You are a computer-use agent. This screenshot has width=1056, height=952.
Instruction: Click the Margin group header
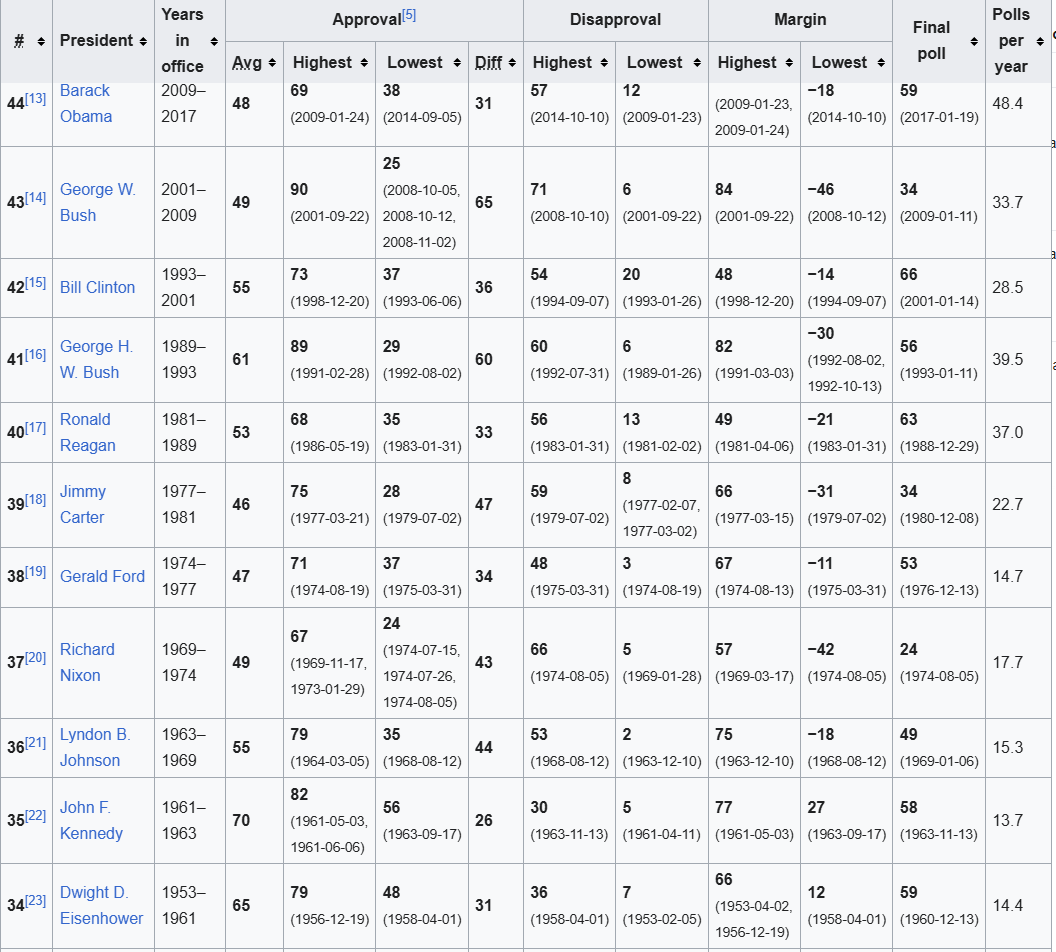(x=800, y=20)
